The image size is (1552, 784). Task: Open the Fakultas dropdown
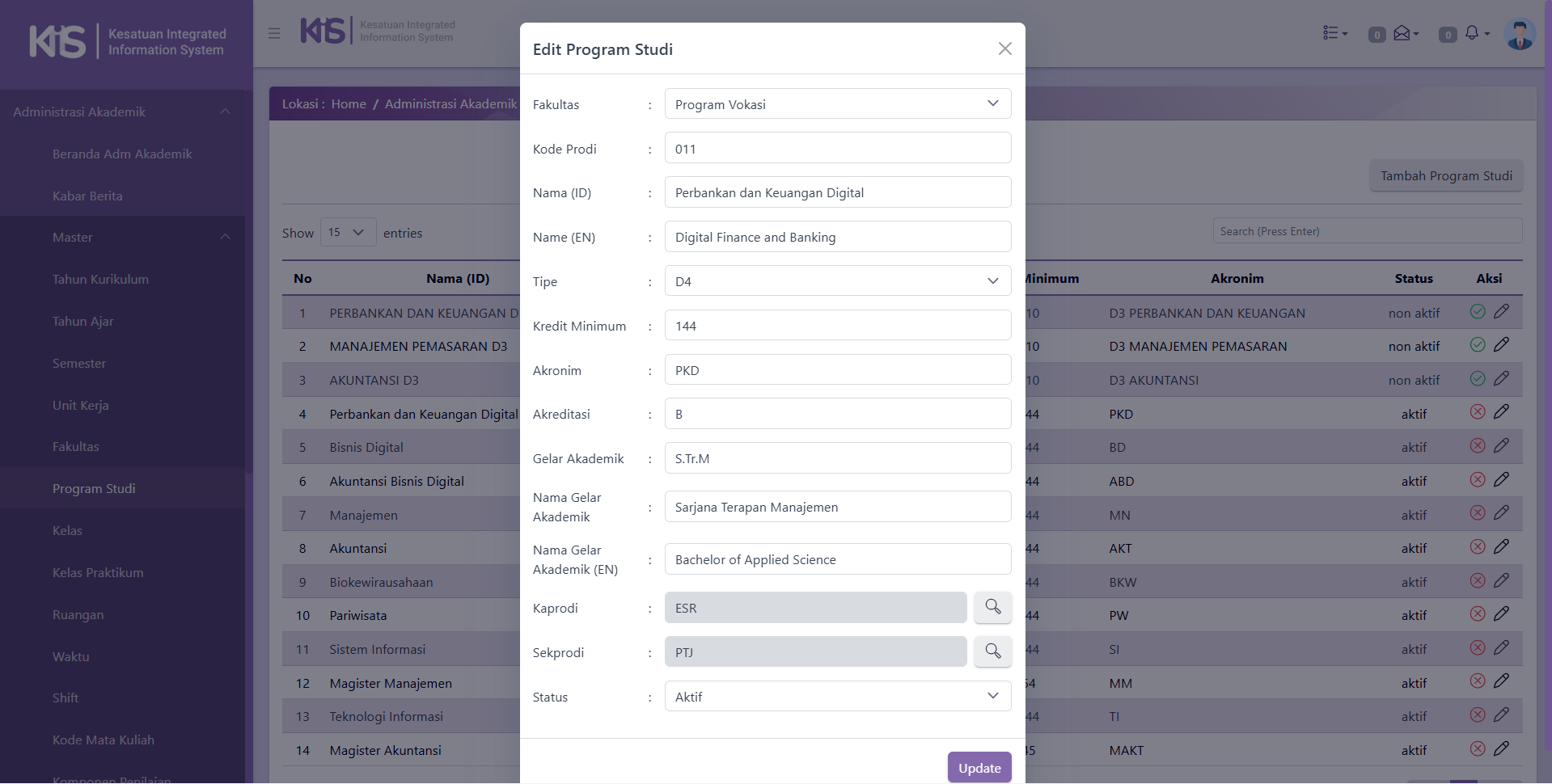click(837, 104)
